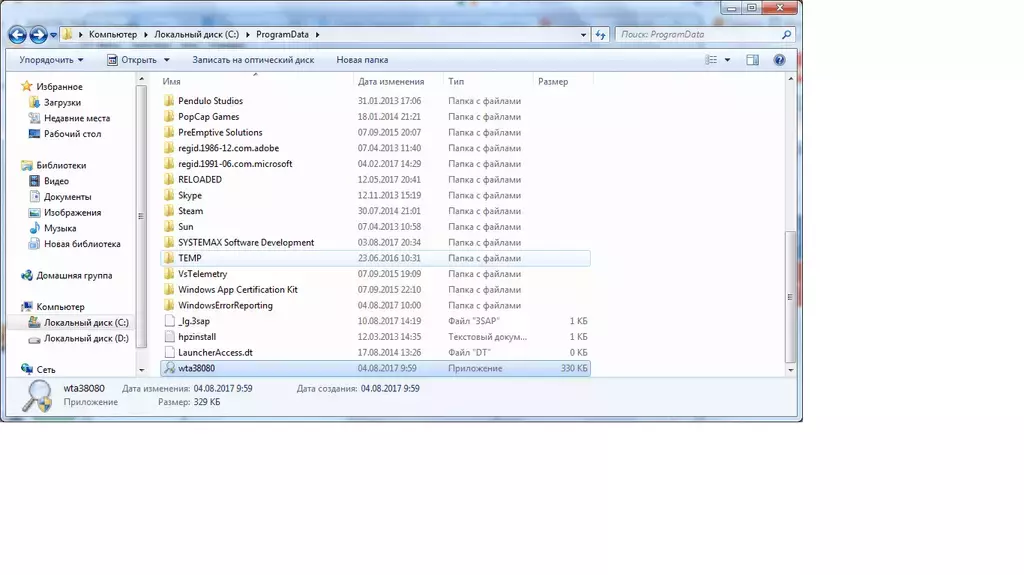The image size is (1024, 575).
Task: Go back with the Back arrow button
Action: click(x=18, y=35)
